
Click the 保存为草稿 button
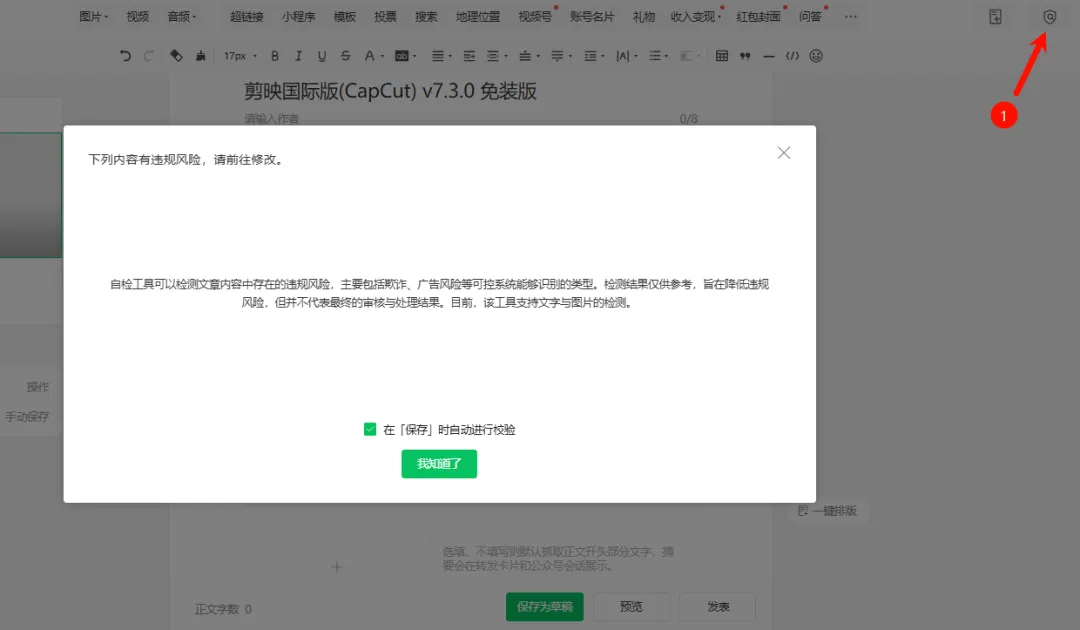pyautogui.click(x=544, y=607)
